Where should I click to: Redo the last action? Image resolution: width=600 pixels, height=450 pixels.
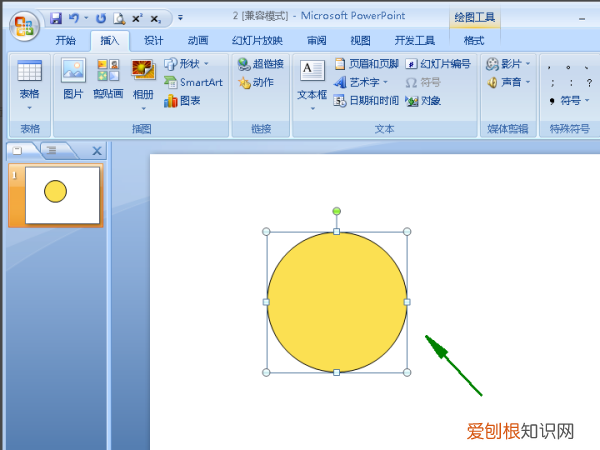click(x=101, y=18)
